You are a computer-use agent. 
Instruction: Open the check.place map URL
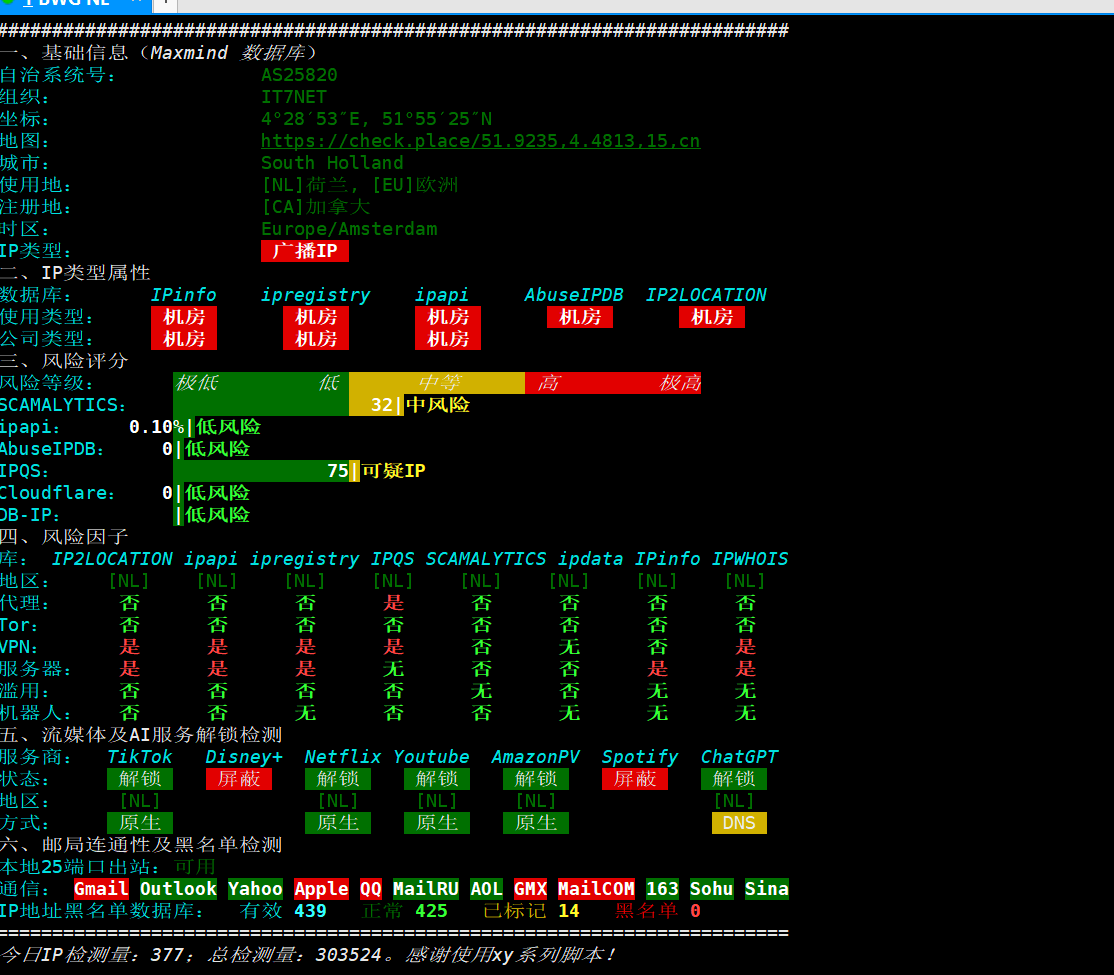tap(480, 141)
